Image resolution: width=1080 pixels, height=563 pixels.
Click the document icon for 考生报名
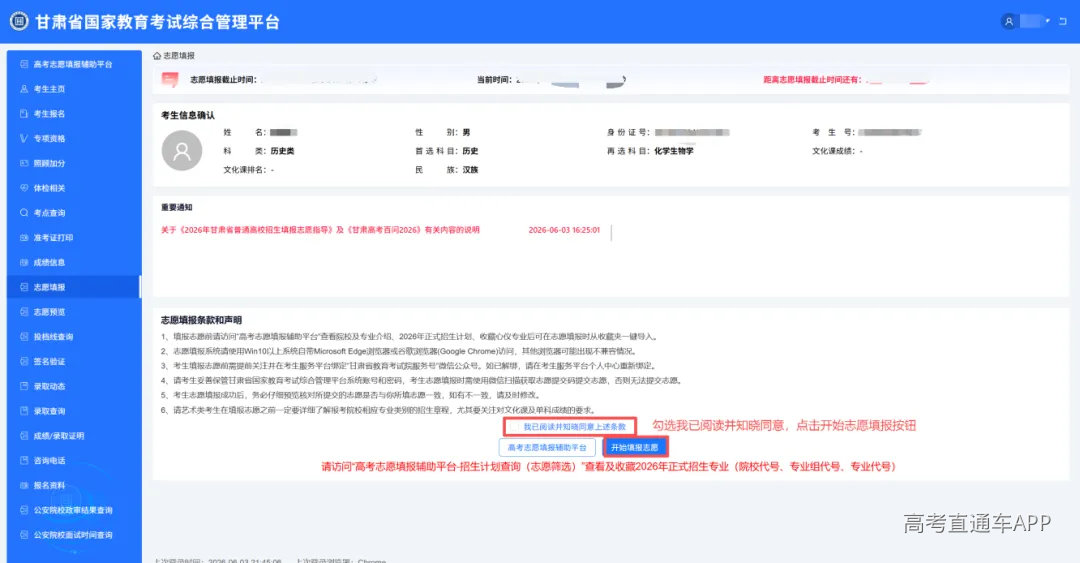tap(24, 114)
